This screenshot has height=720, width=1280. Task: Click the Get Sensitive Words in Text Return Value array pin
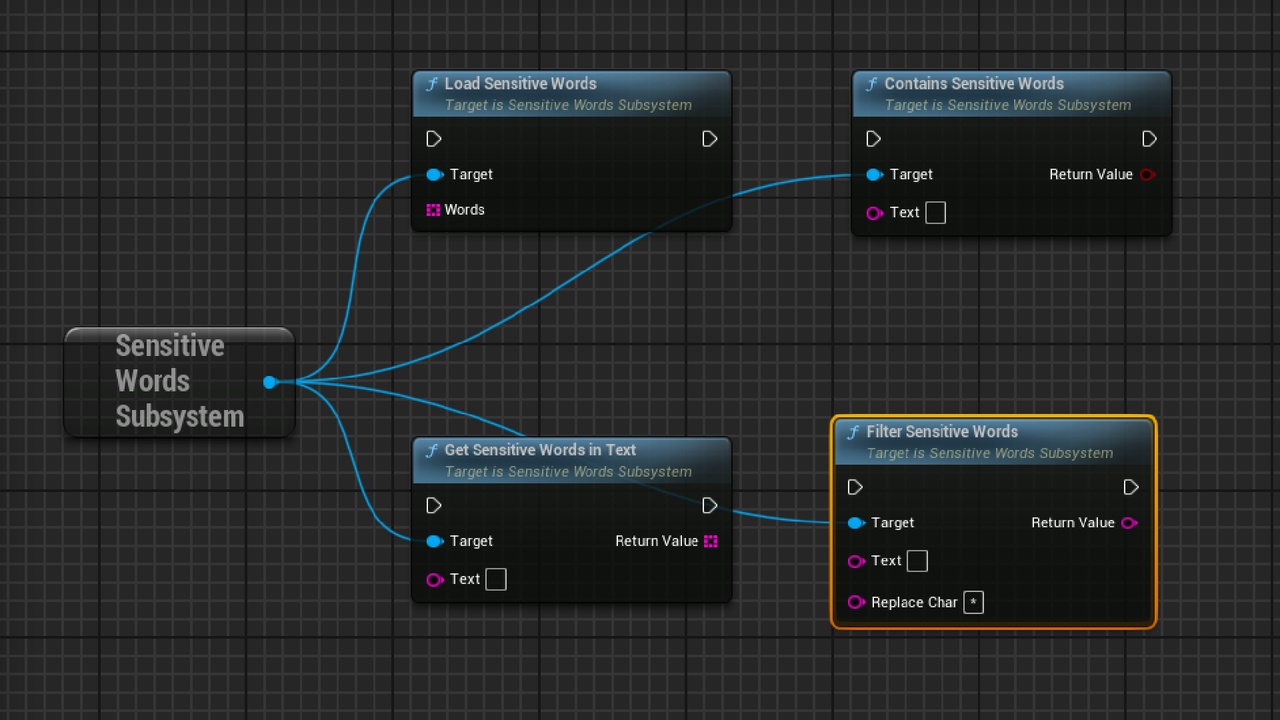[x=711, y=541]
